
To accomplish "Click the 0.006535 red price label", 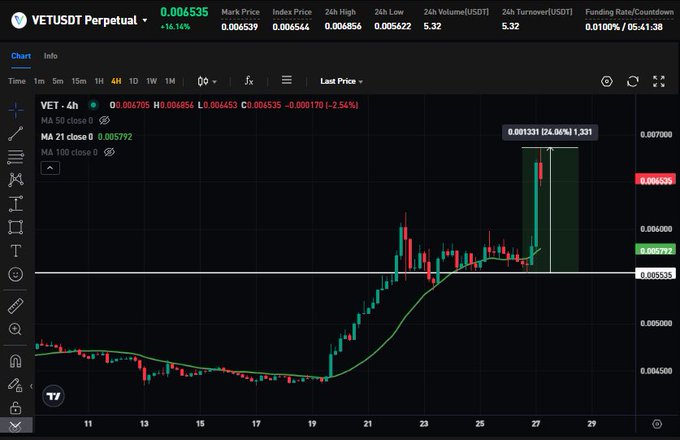I will (655, 180).
